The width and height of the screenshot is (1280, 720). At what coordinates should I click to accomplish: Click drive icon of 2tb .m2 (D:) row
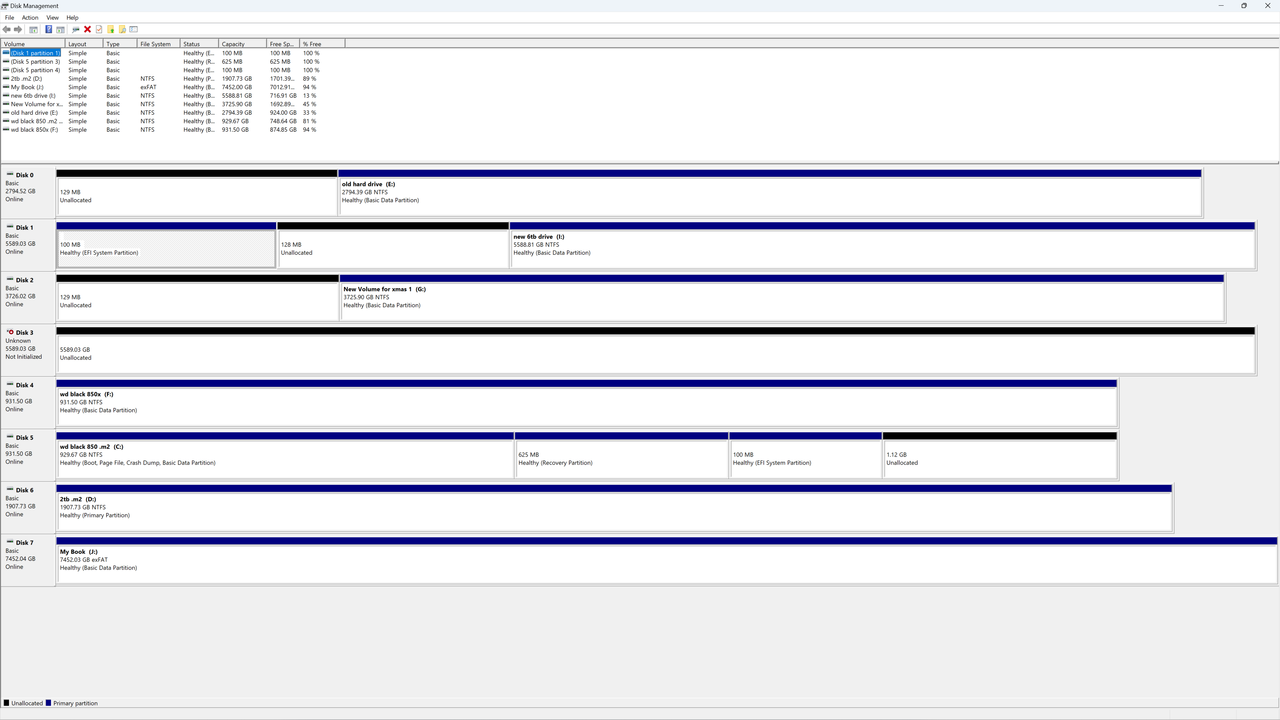click(x=6, y=78)
